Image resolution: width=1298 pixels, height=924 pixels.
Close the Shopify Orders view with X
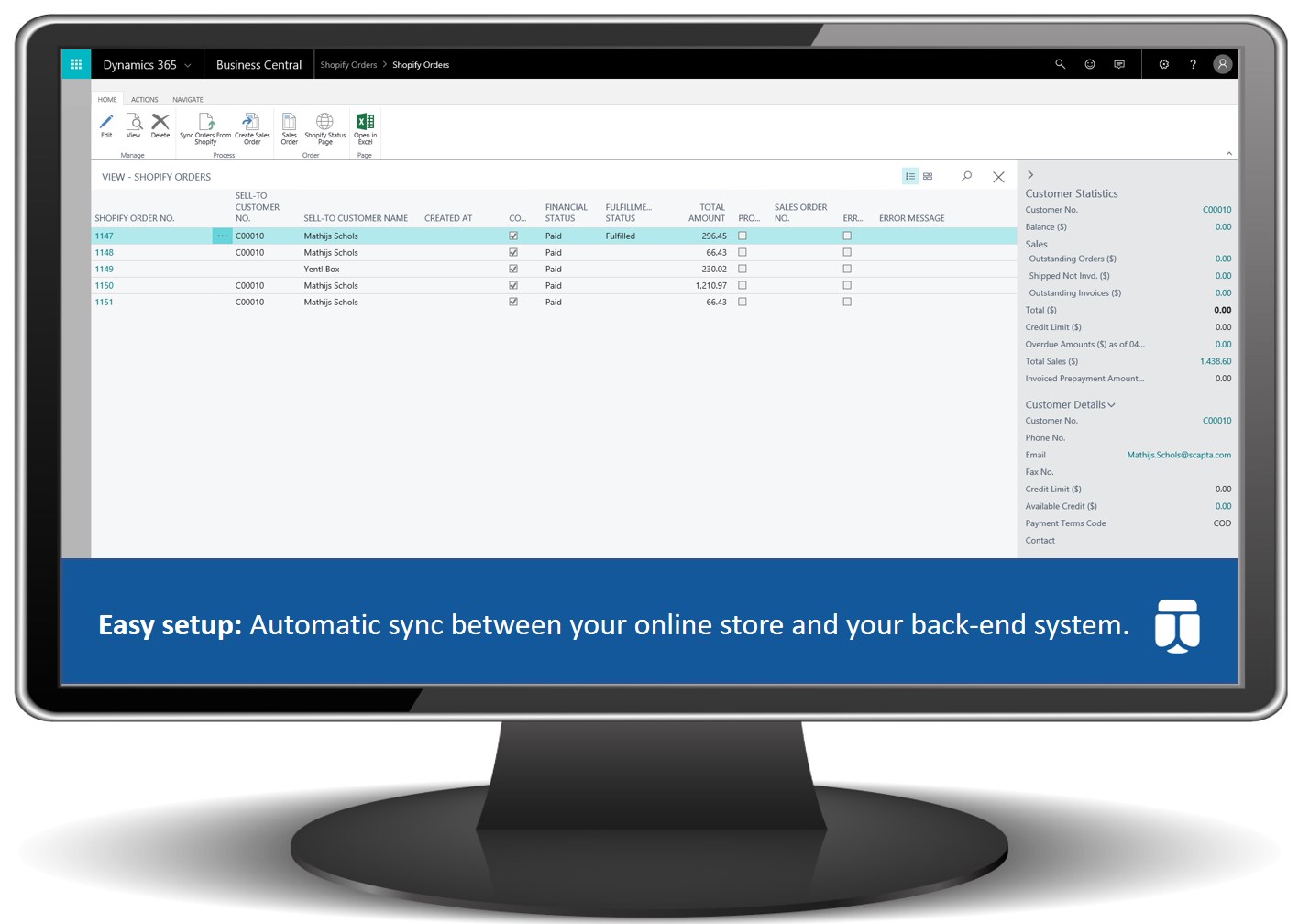pos(998,177)
